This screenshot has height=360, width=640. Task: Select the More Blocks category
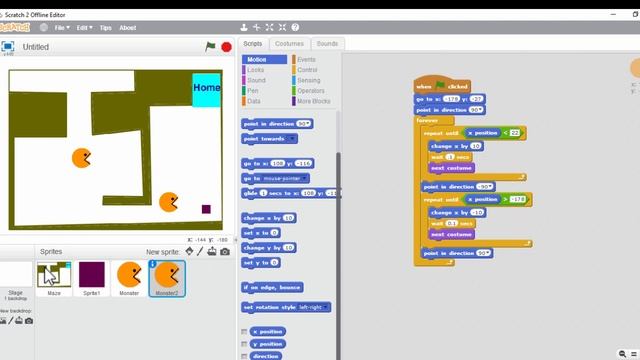[313, 101]
